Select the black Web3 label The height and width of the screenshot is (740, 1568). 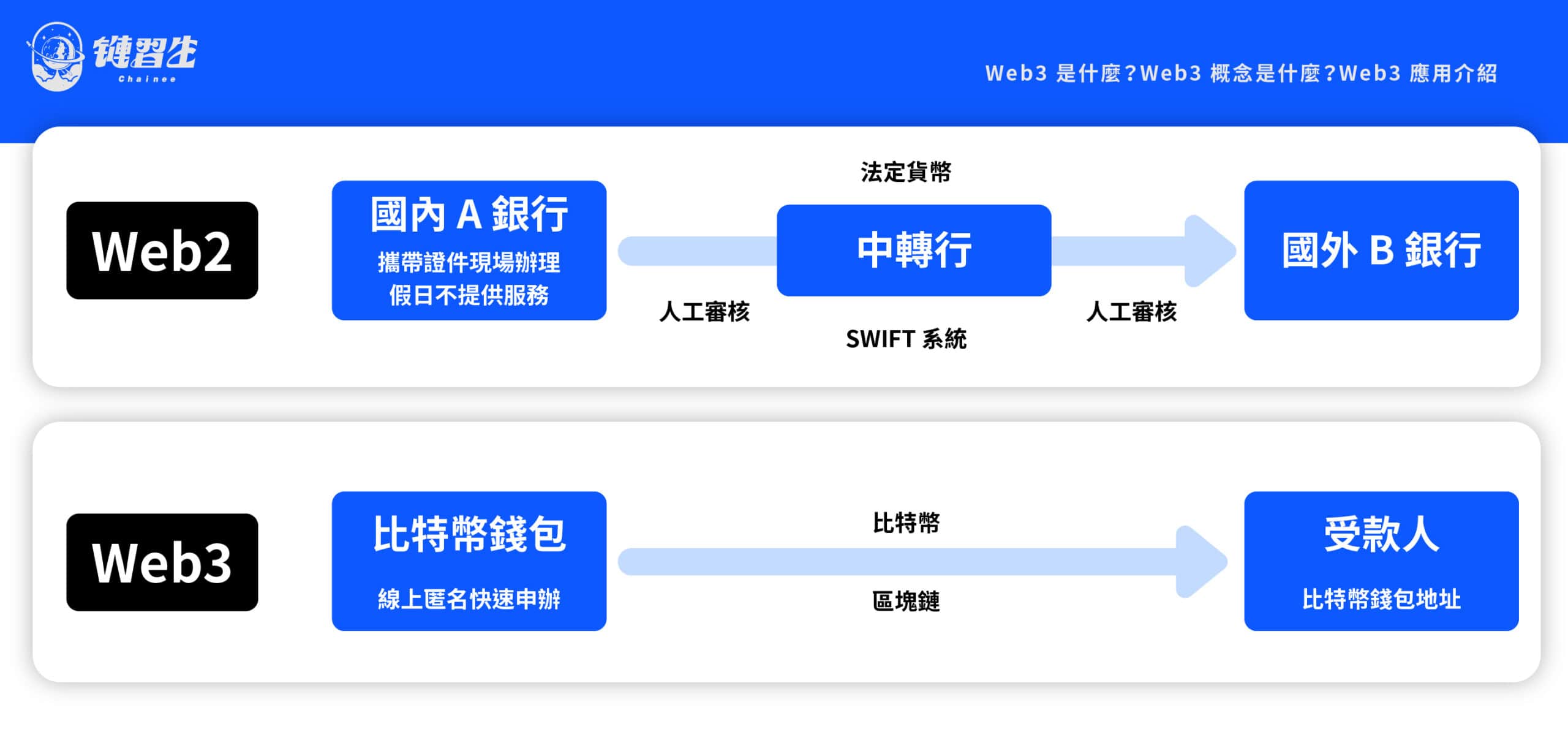[x=162, y=562]
